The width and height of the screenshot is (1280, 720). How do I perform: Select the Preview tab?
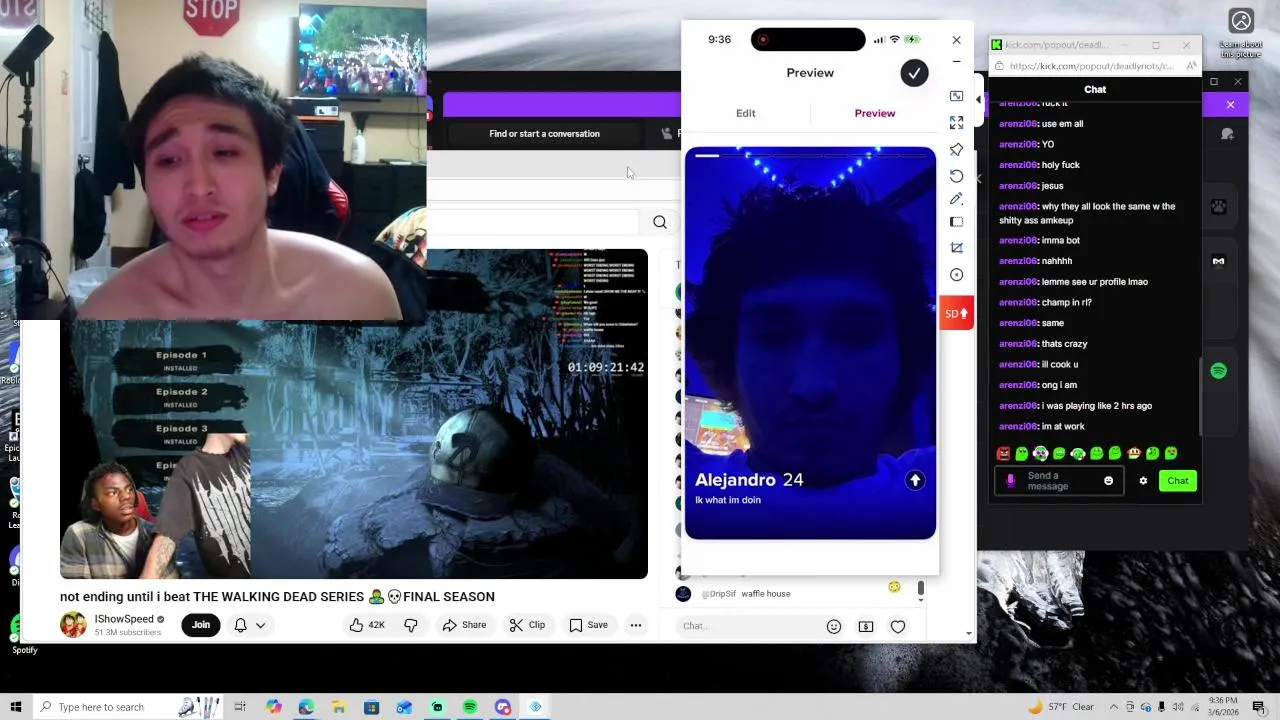[875, 113]
